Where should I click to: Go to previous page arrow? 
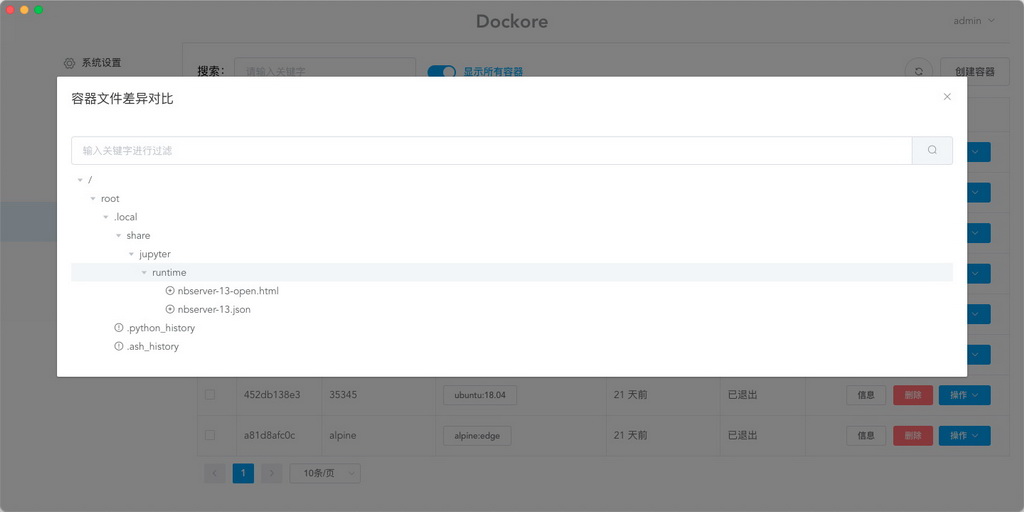coord(215,473)
